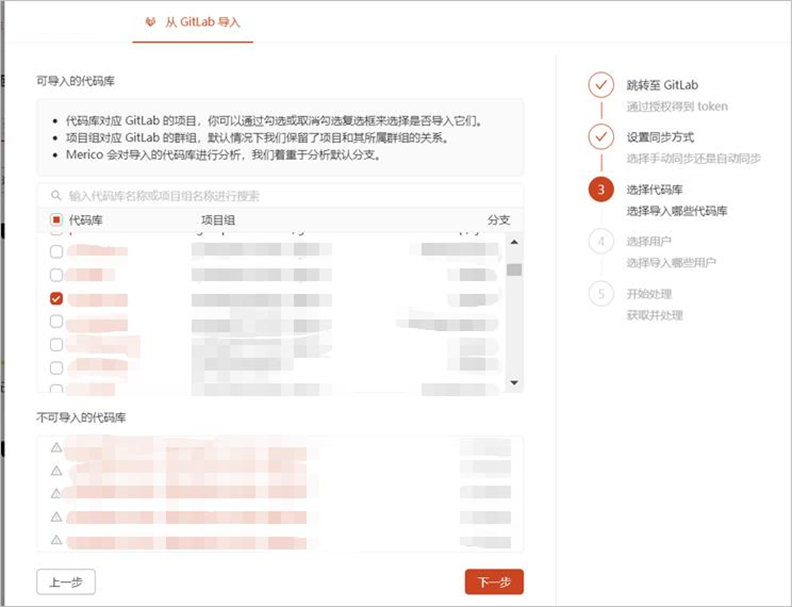Click the 开始处理 step title
This screenshot has width=792, height=607.
click(649, 293)
